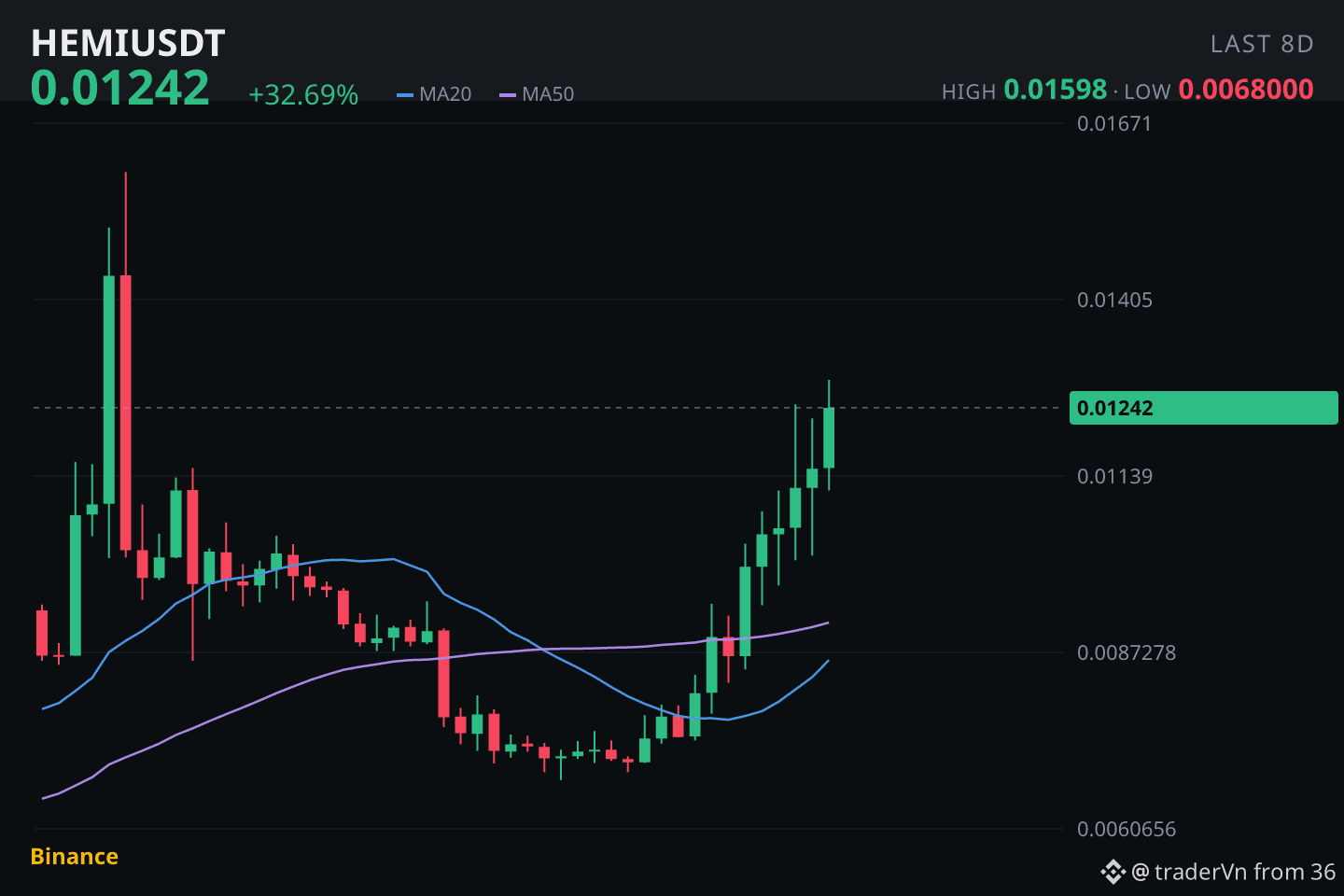The height and width of the screenshot is (896, 1344).
Task: Click the green 0.01242 price tag on the axis
Action: pyautogui.click(x=1204, y=408)
